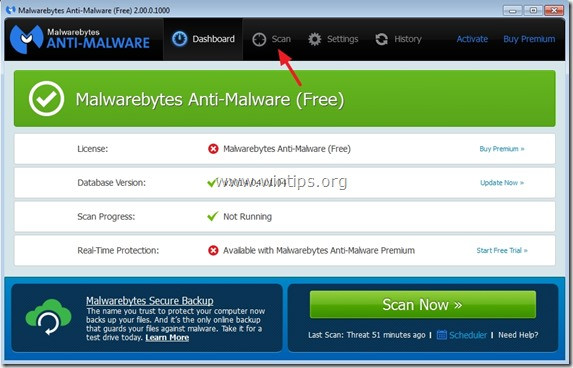The image size is (573, 368).
Task: Close the Malwarebytes window
Action: [x=554, y=10]
